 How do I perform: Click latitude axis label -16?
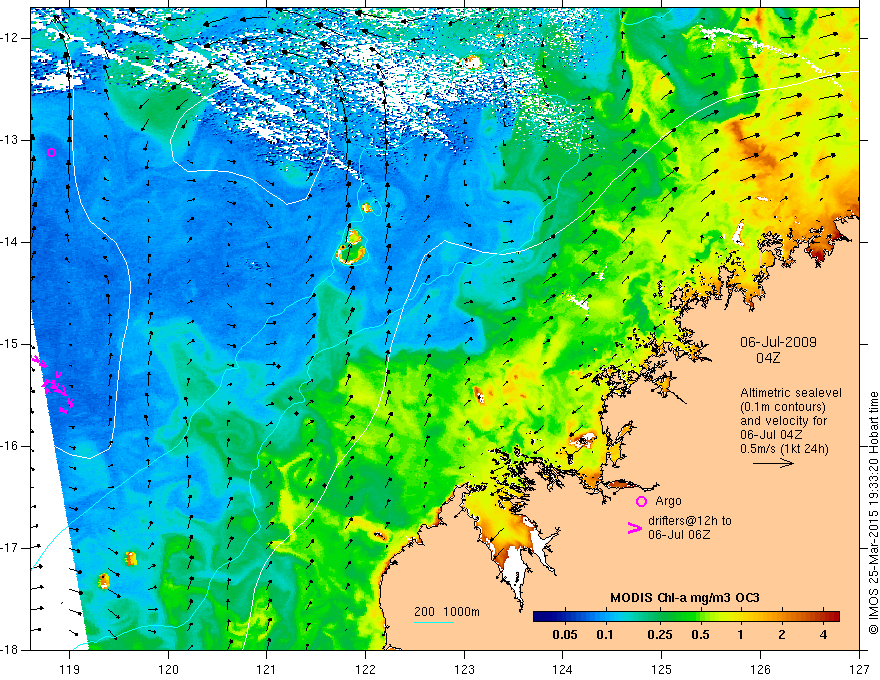[11, 446]
